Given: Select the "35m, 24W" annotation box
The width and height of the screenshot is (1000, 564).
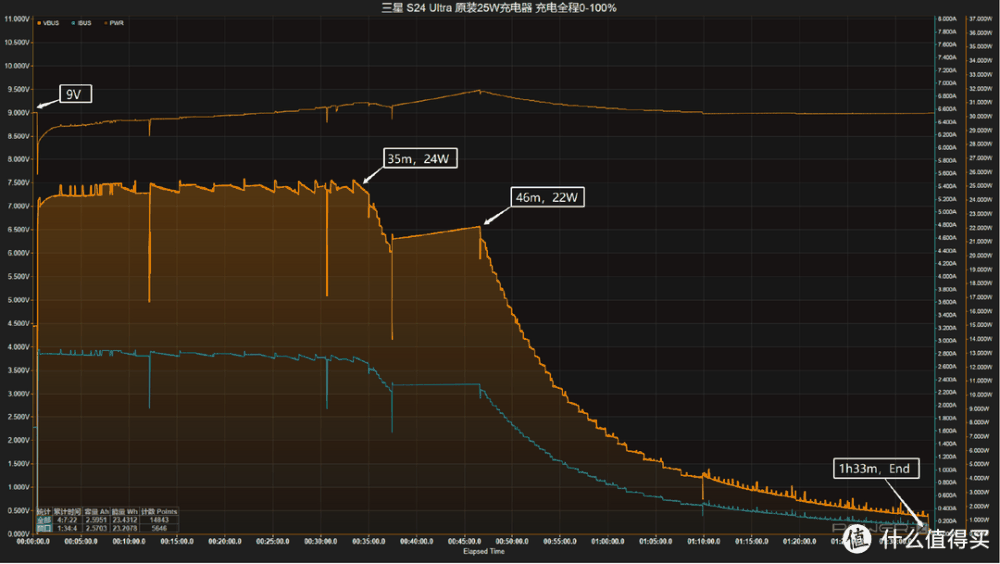Looking at the screenshot, I should click(416, 159).
